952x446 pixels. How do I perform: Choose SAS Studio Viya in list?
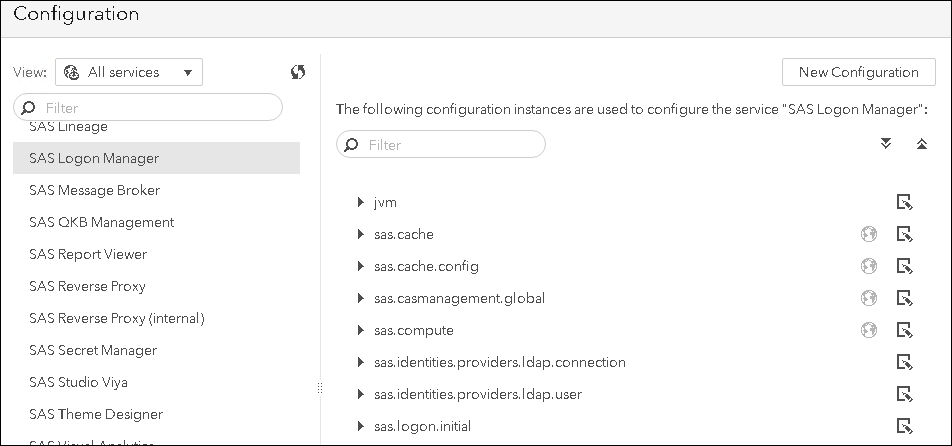point(79,382)
